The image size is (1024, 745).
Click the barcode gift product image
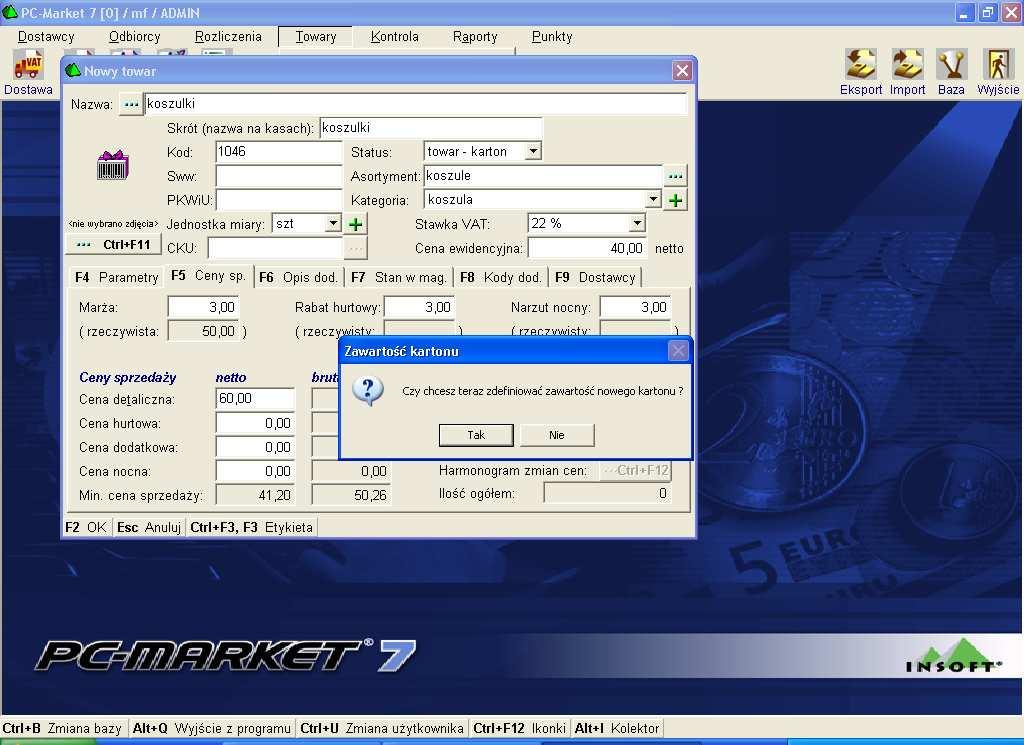(113, 165)
